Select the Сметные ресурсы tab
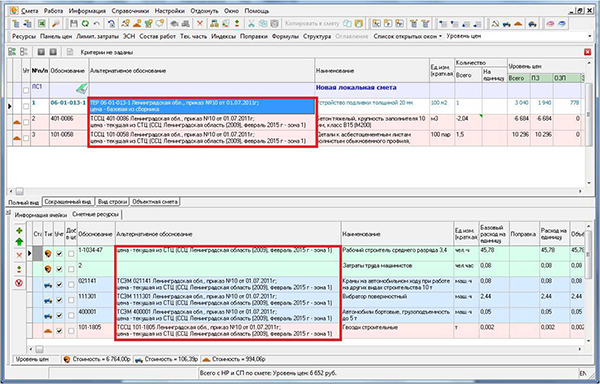 (x=96, y=215)
